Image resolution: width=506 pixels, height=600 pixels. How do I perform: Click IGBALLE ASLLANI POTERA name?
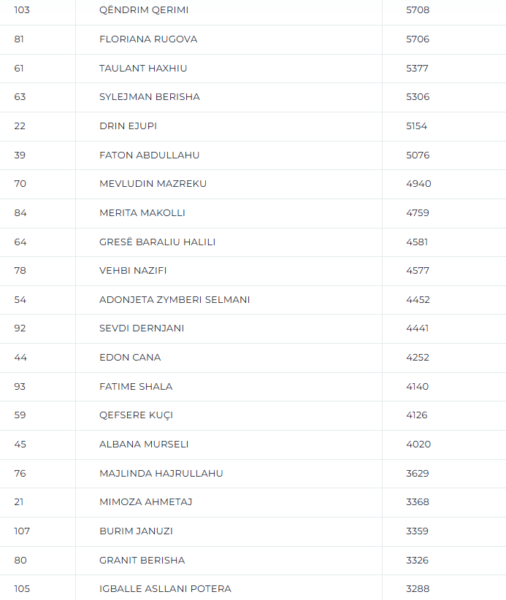point(165,589)
